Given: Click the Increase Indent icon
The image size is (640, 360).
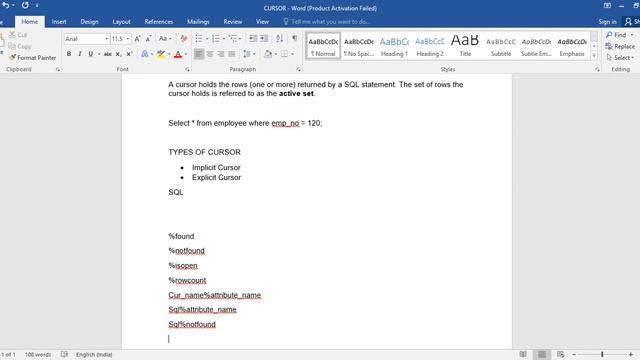Looking at the screenshot, I should 264,38.
